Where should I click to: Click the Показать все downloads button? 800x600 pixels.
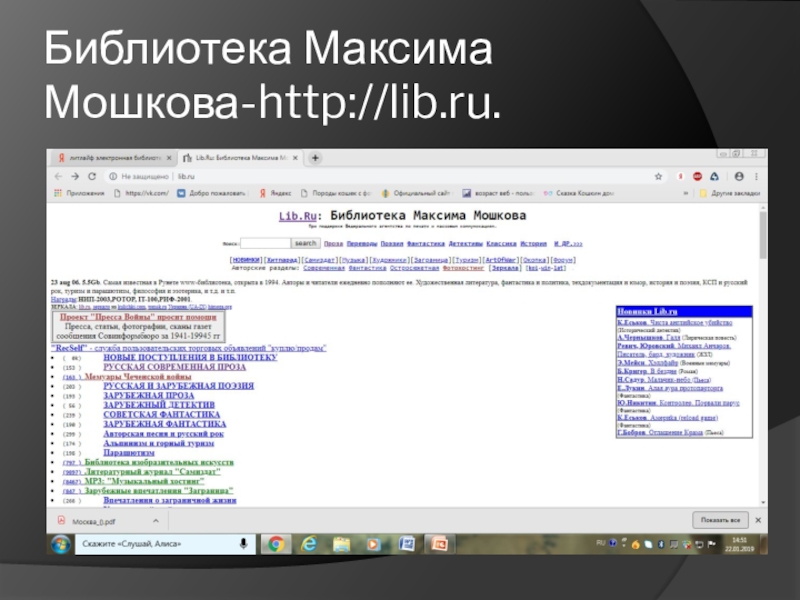click(x=719, y=520)
